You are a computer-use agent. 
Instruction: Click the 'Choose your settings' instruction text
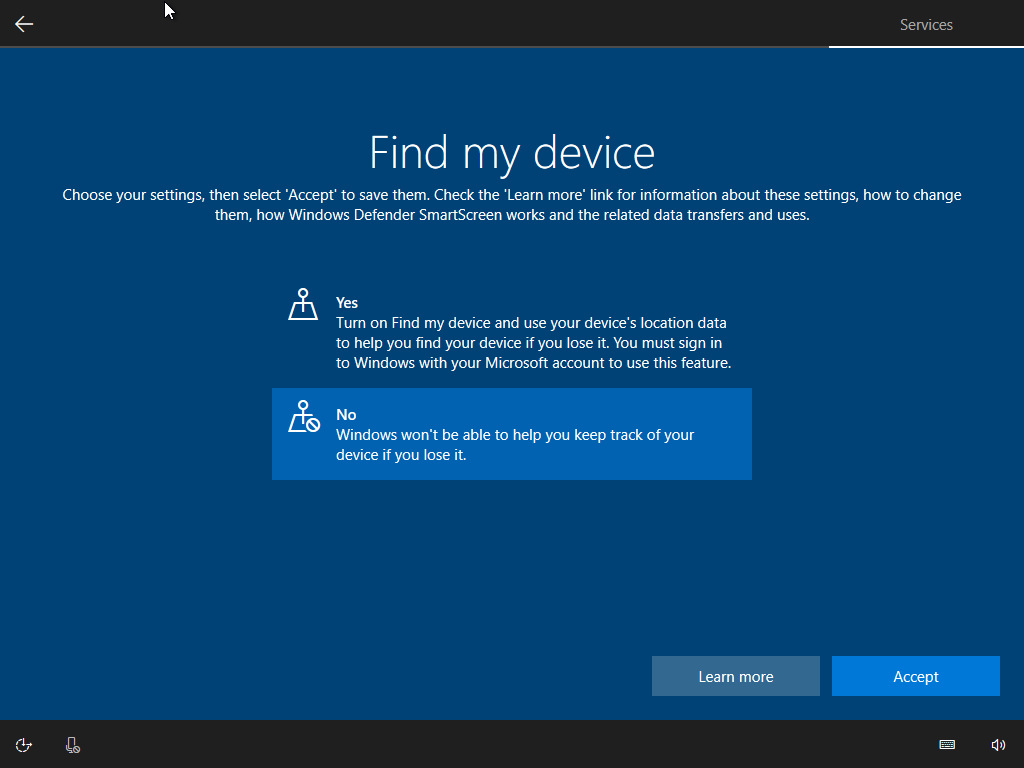(x=512, y=205)
